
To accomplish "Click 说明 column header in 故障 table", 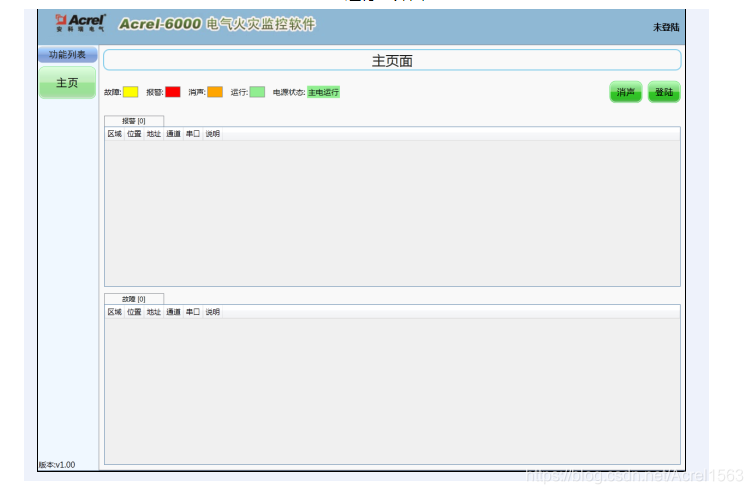I will [213, 312].
